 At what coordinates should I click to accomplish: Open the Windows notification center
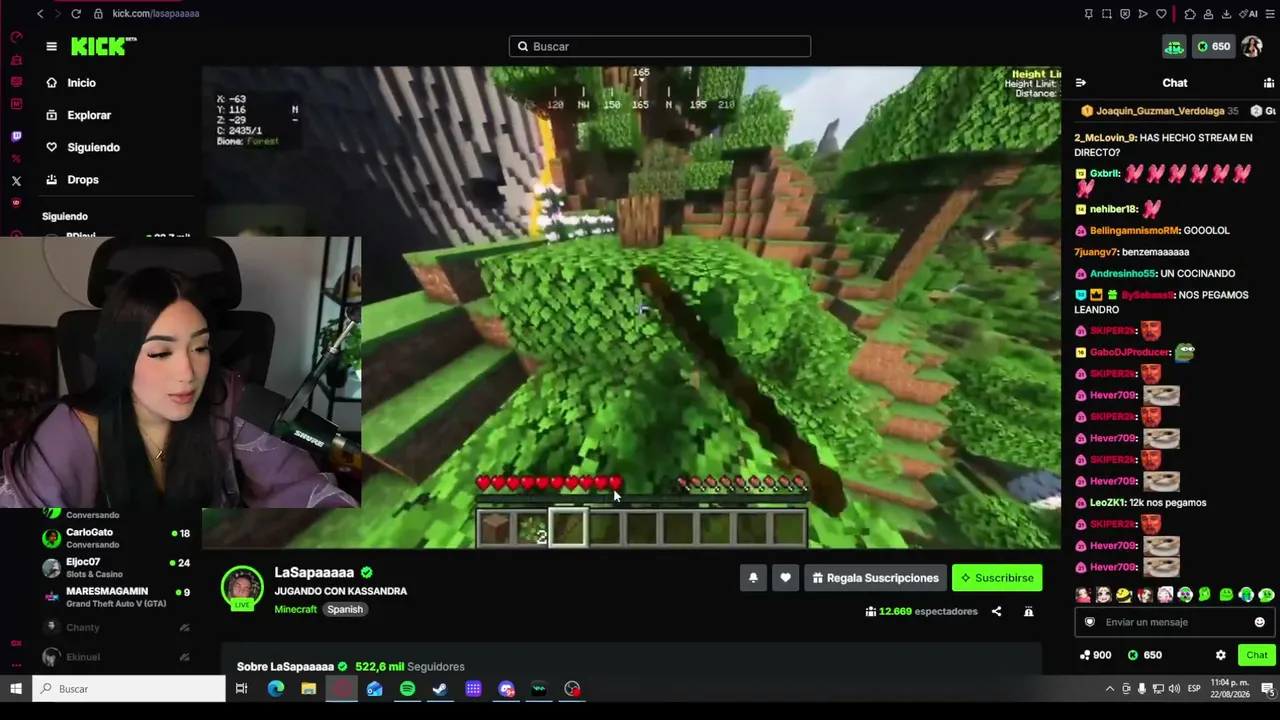tap(1267, 689)
